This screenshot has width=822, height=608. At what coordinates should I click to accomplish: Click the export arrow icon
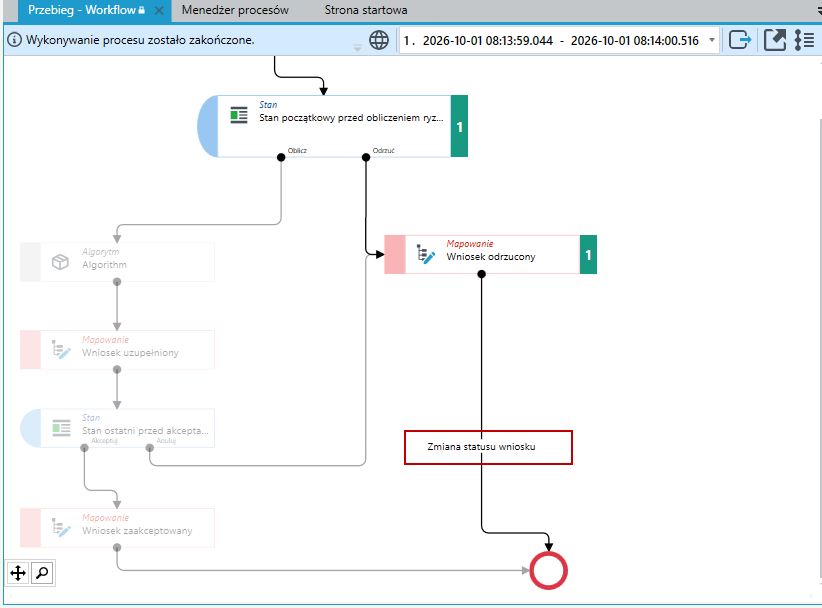coord(740,40)
